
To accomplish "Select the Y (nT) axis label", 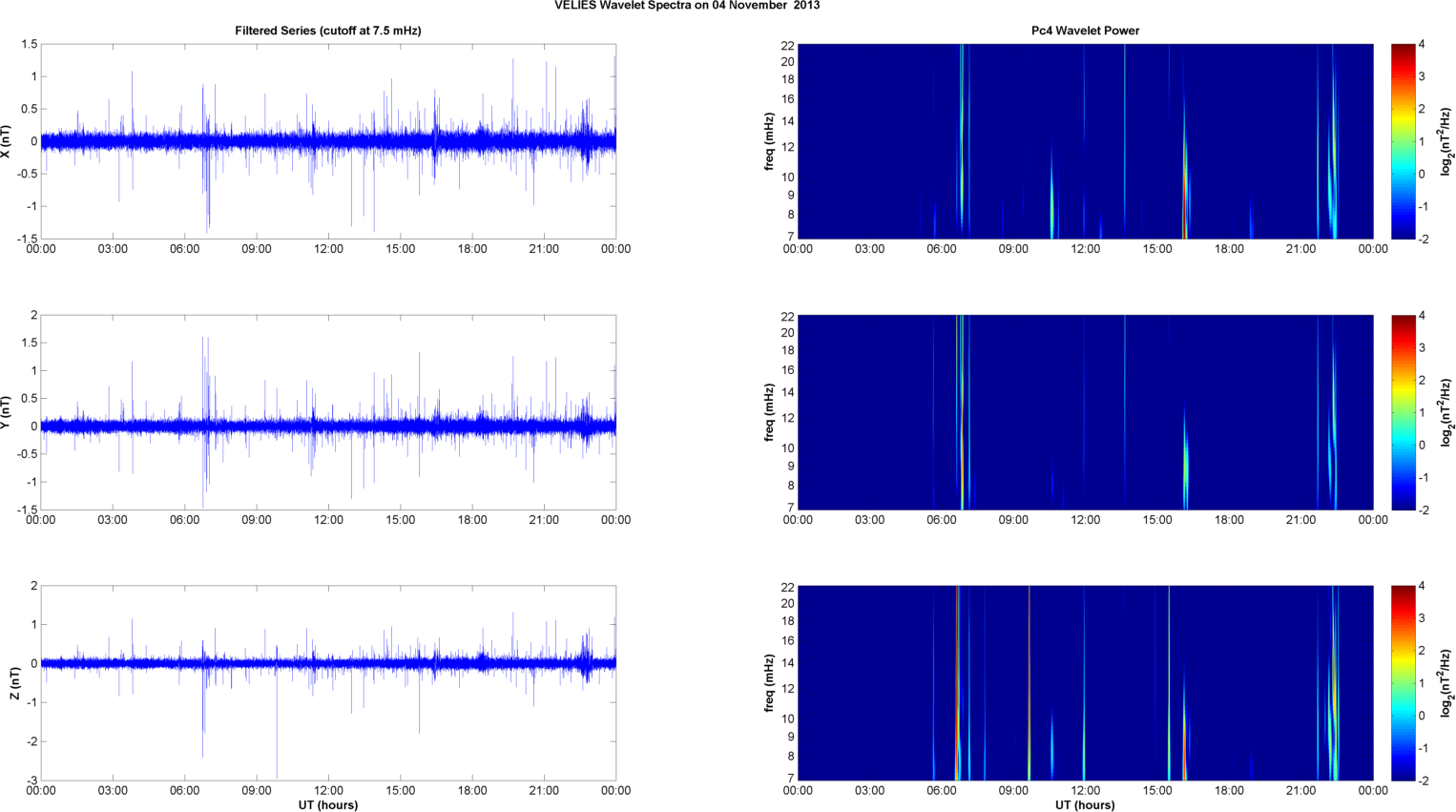I will tap(7, 412).
